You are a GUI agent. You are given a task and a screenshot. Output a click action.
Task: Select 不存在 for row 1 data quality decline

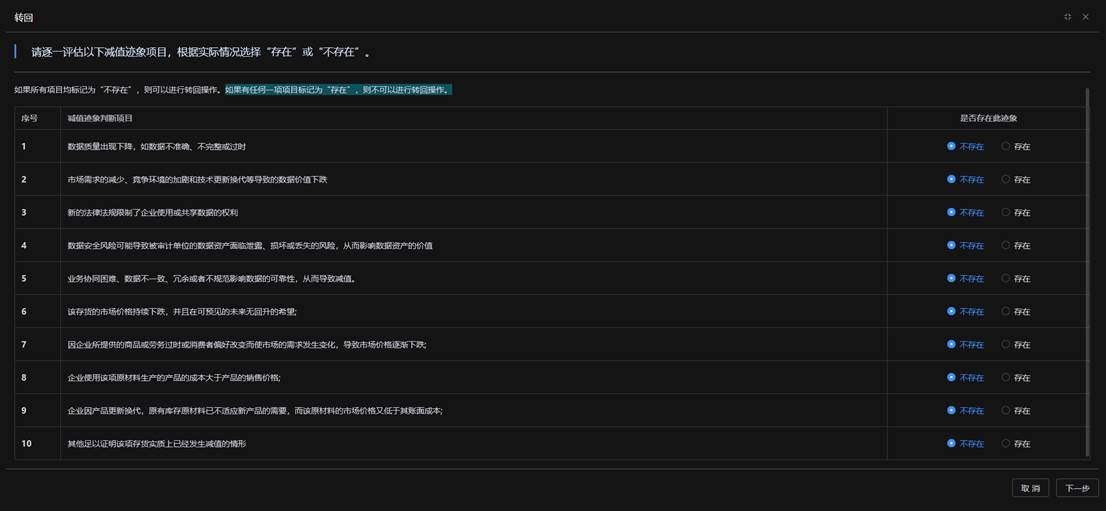coord(951,146)
